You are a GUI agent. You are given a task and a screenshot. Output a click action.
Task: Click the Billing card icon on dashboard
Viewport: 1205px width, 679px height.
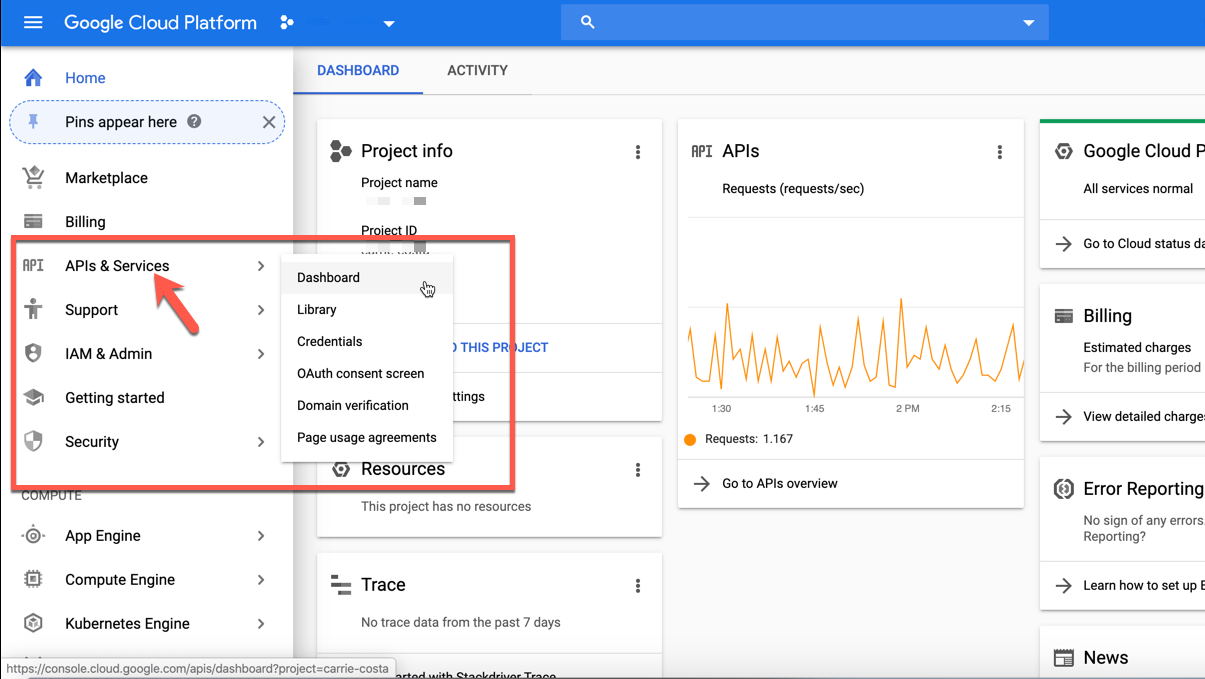1064,316
